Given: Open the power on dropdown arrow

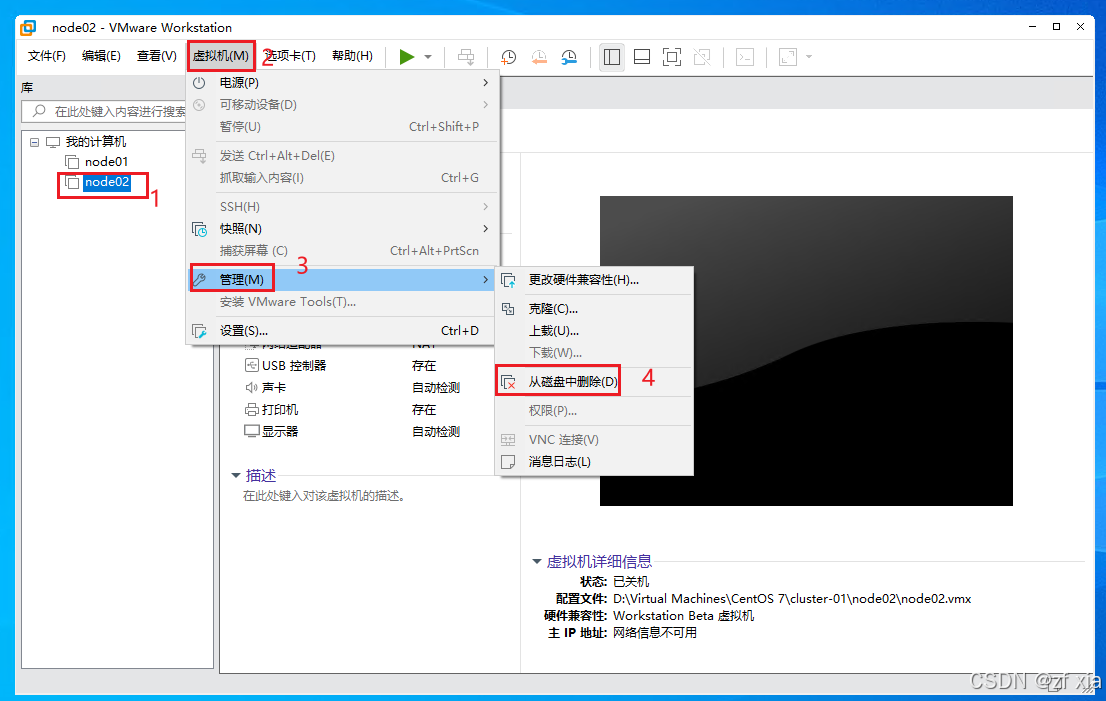Looking at the screenshot, I should coord(428,56).
